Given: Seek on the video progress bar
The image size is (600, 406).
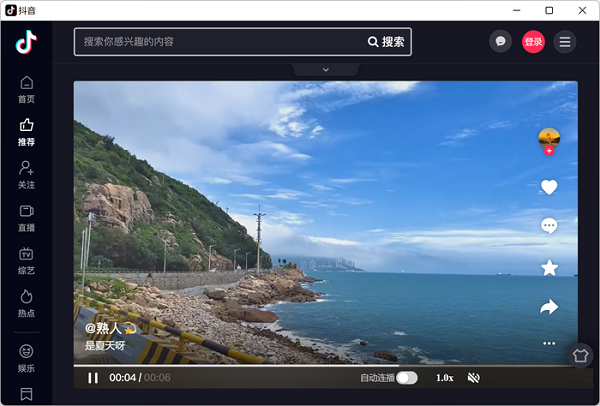Looking at the screenshot, I should pyautogui.click(x=326, y=366).
